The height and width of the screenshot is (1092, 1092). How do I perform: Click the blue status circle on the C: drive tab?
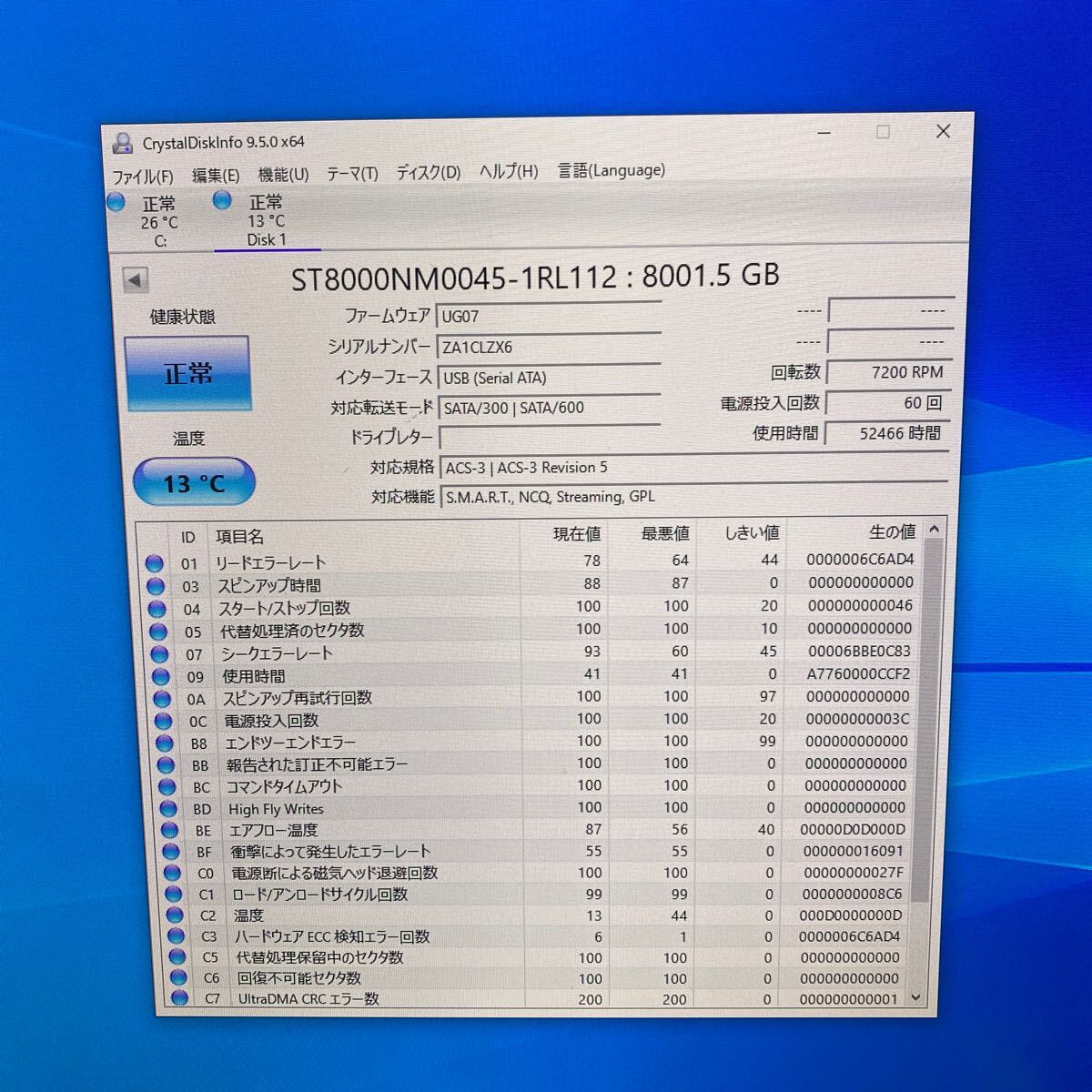point(116,202)
